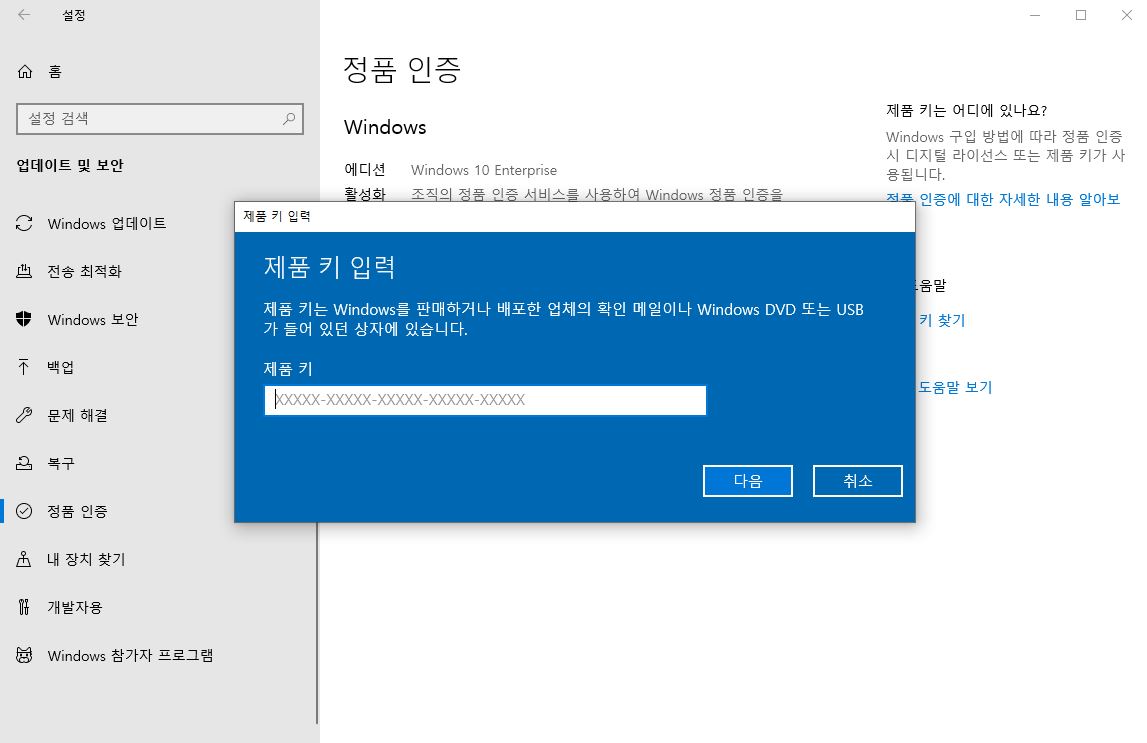Viewport: 1147px width, 743px height.
Task: Click the back arrow in Settings header
Action: 24,15
